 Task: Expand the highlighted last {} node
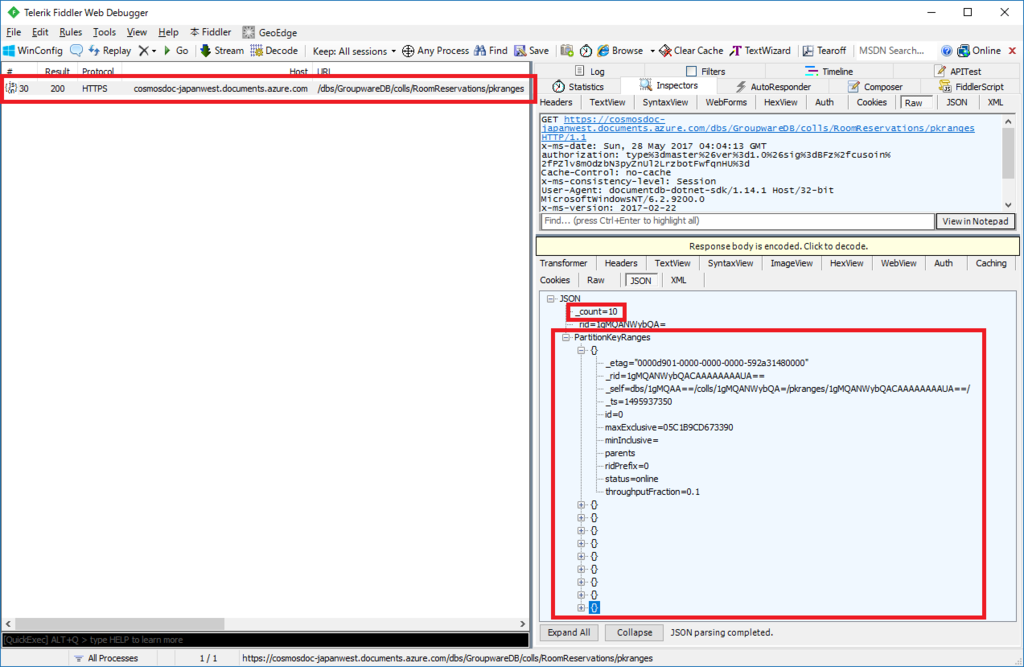point(581,608)
